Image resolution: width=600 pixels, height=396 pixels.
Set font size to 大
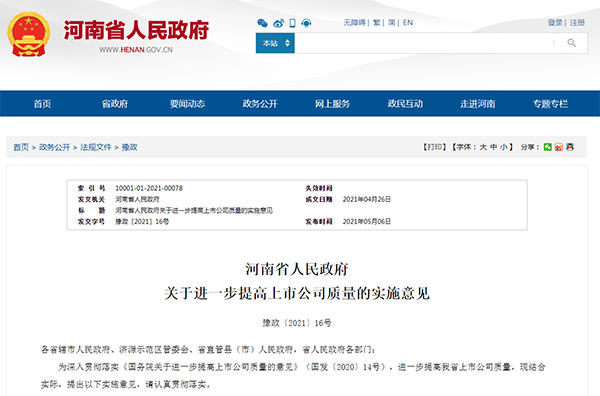pyautogui.click(x=483, y=147)
